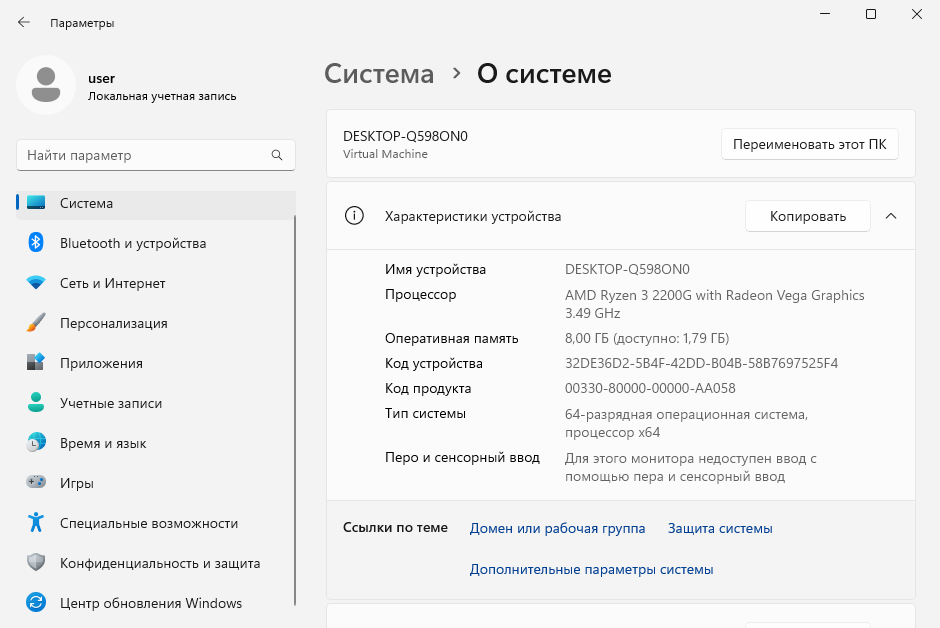Click the Virtual Machine subtitle text

[385, 154]
